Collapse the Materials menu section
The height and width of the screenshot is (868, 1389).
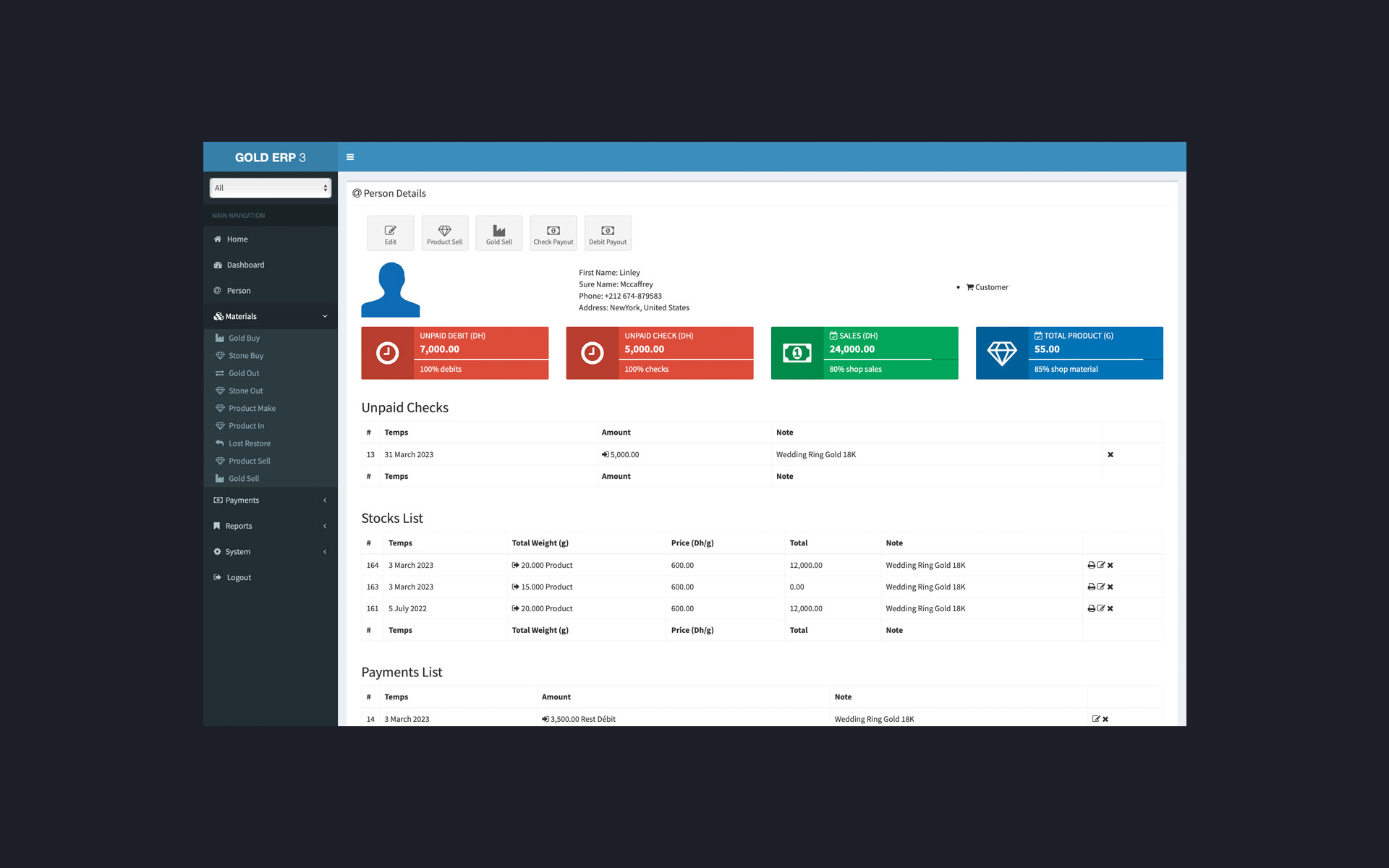point(270,317)
